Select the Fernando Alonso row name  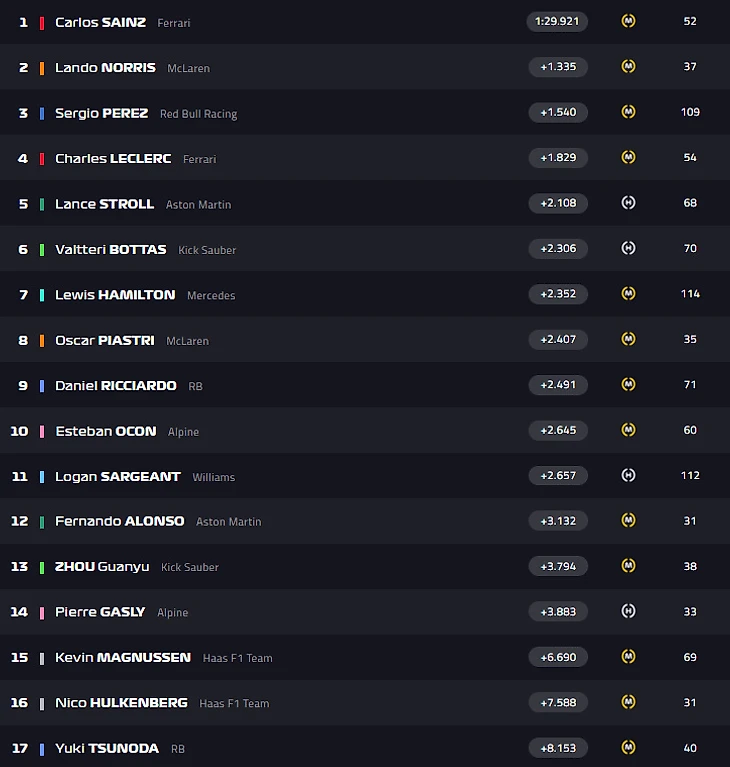[119, 521]
